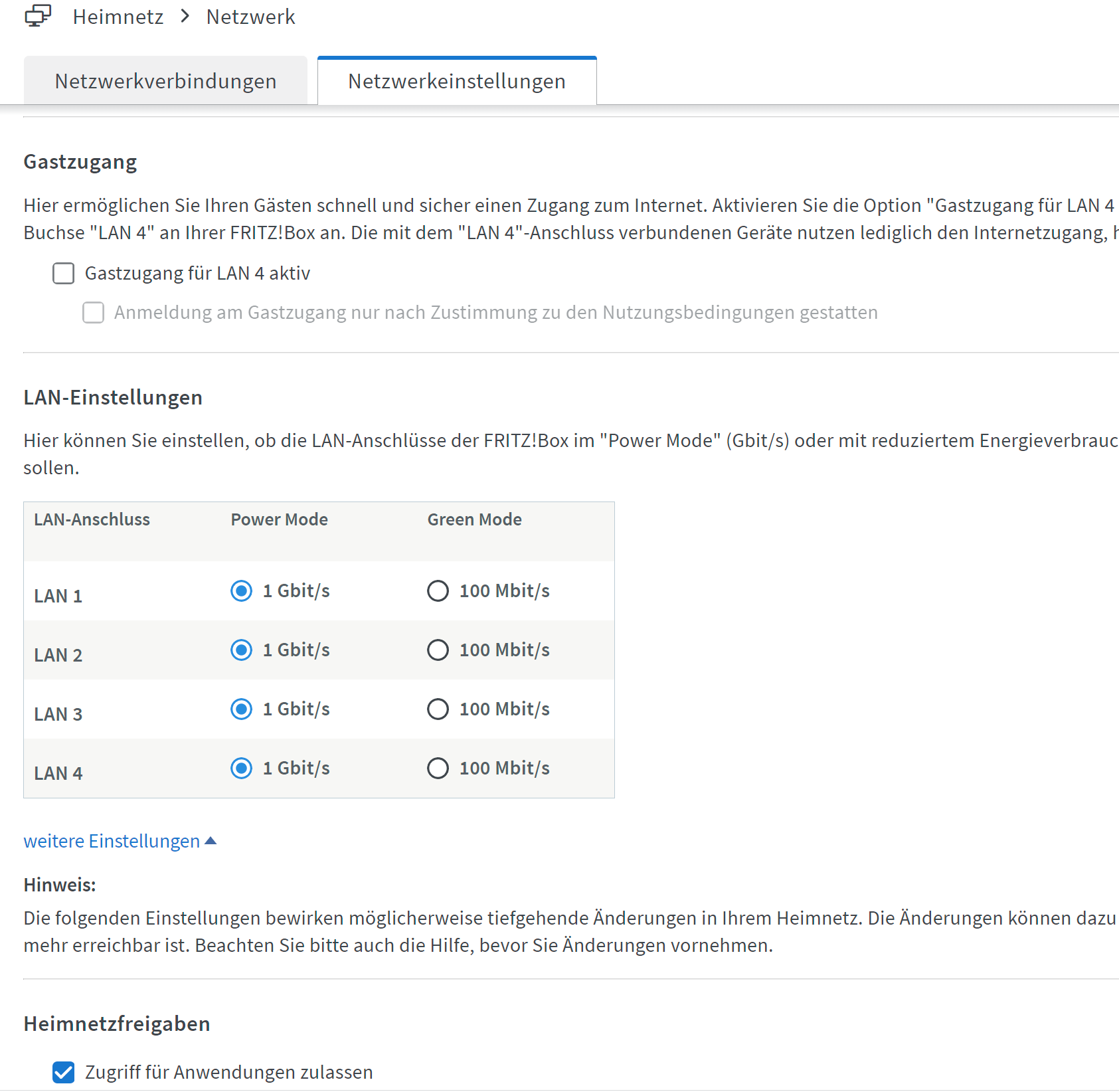Click the LAN 2 row label

[58, 655]
